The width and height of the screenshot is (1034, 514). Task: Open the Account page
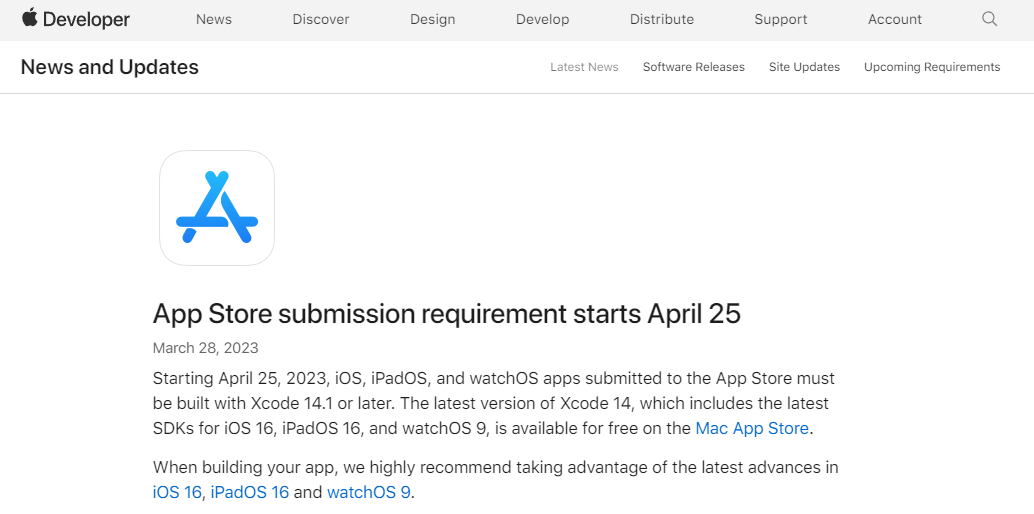point(895,19)
